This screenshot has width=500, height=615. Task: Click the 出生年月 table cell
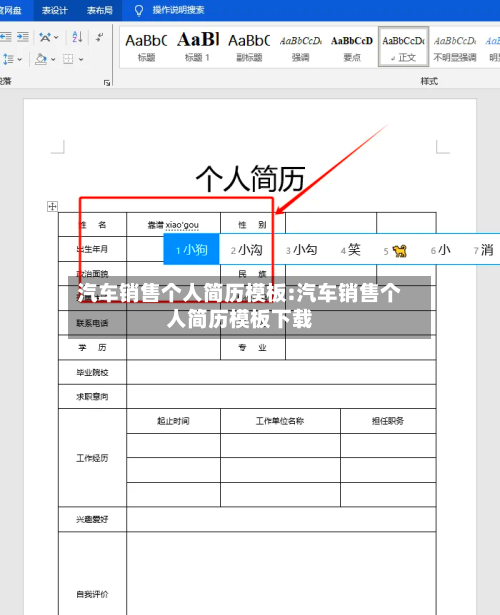tap(92, 249)
